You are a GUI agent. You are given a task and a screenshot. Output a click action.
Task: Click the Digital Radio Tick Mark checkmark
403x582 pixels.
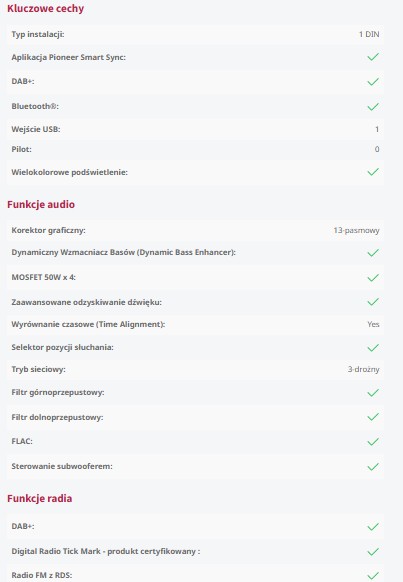(x=373, y=552)
